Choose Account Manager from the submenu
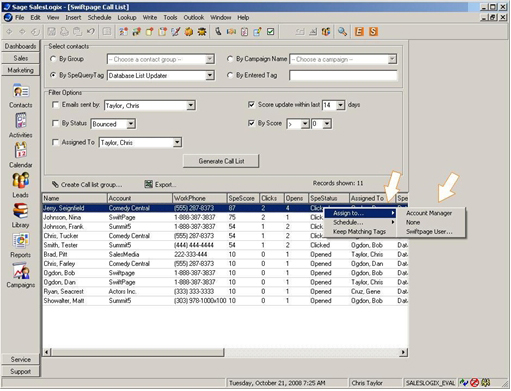 click(x=429, y=213)
